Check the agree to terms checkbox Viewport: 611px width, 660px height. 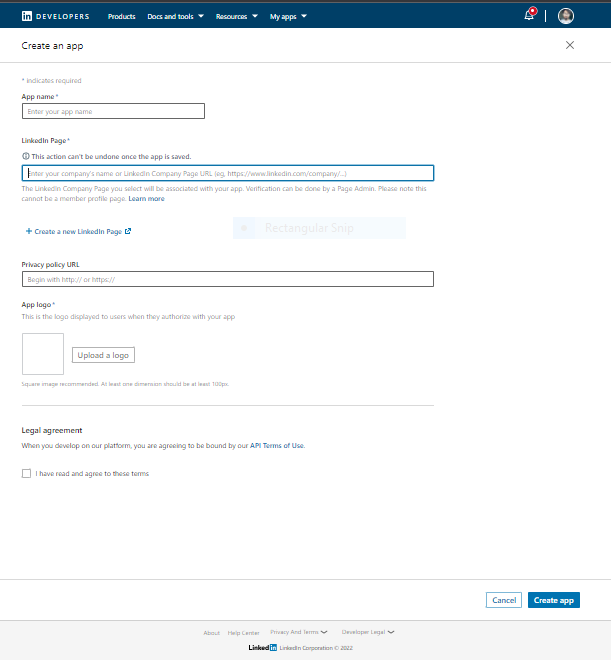[x=27, y=474]
